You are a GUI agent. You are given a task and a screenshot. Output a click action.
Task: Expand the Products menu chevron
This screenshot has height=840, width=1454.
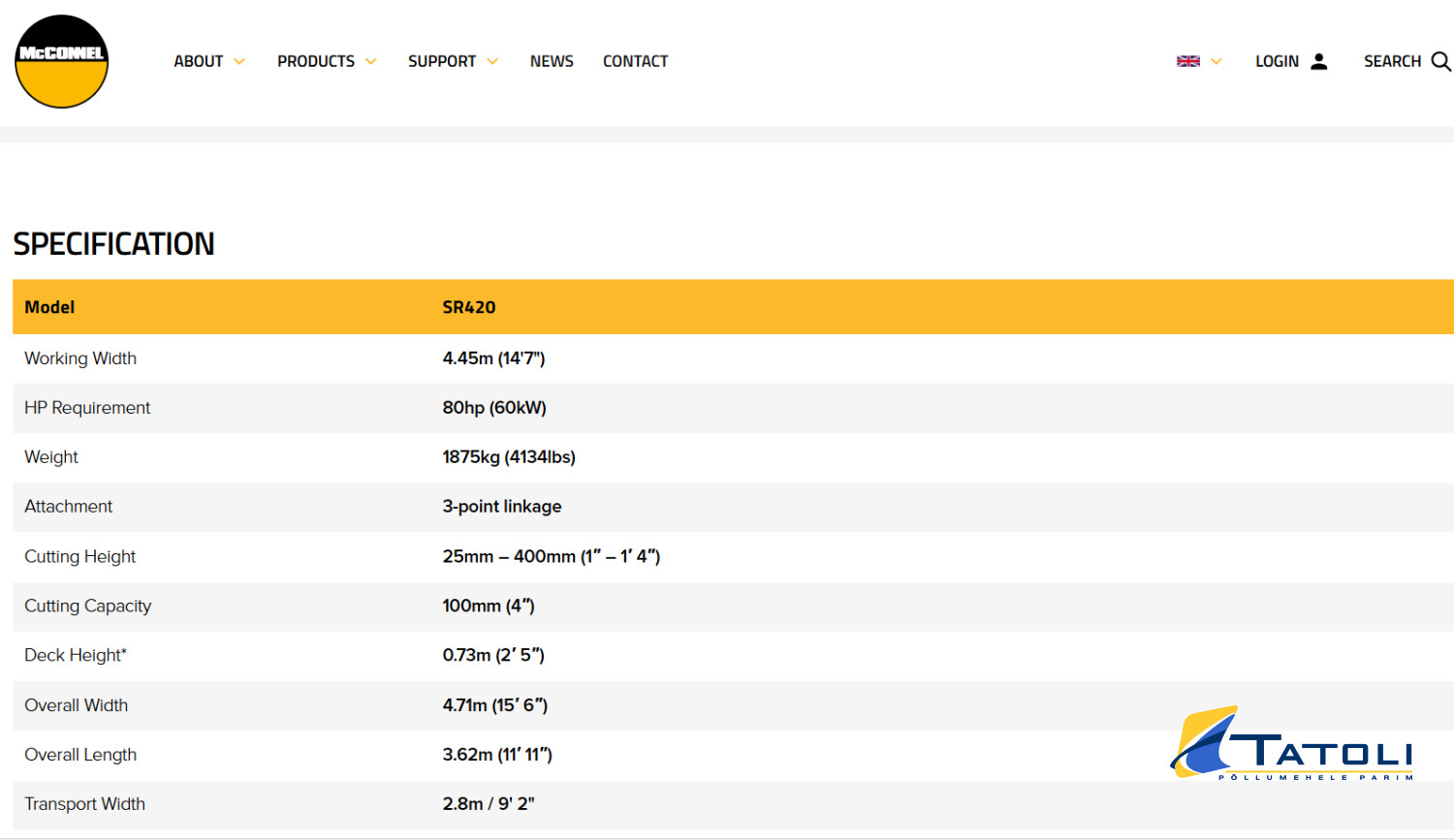click(x=371, y=61)
